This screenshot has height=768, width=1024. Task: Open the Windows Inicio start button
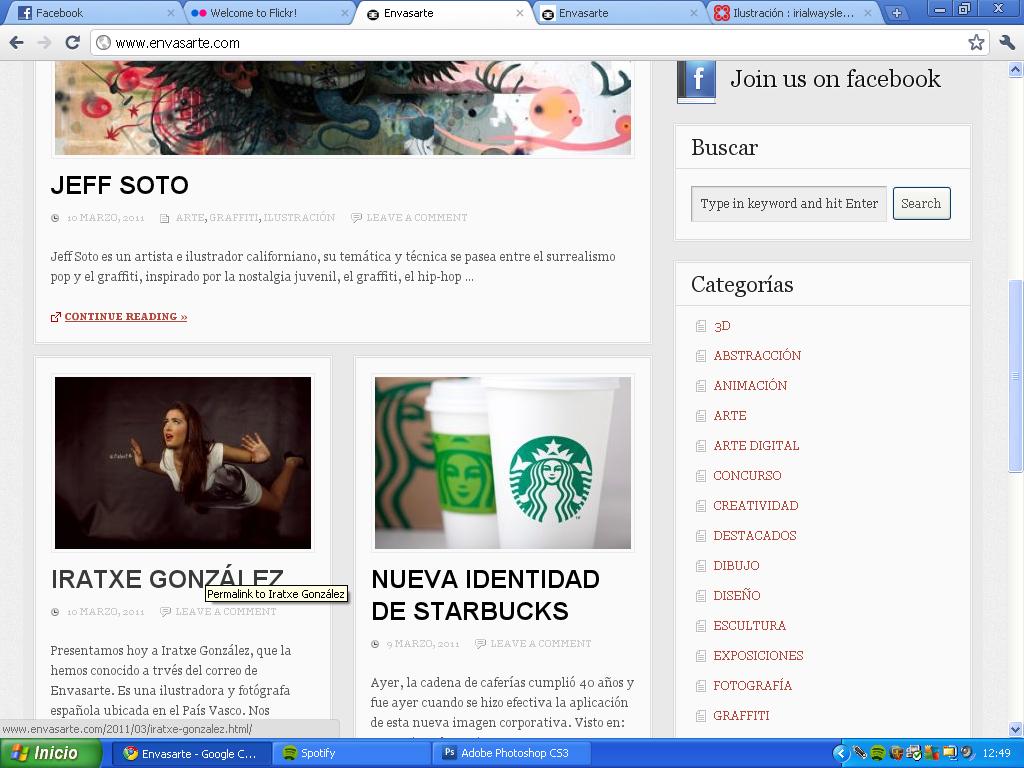(50, 754)
